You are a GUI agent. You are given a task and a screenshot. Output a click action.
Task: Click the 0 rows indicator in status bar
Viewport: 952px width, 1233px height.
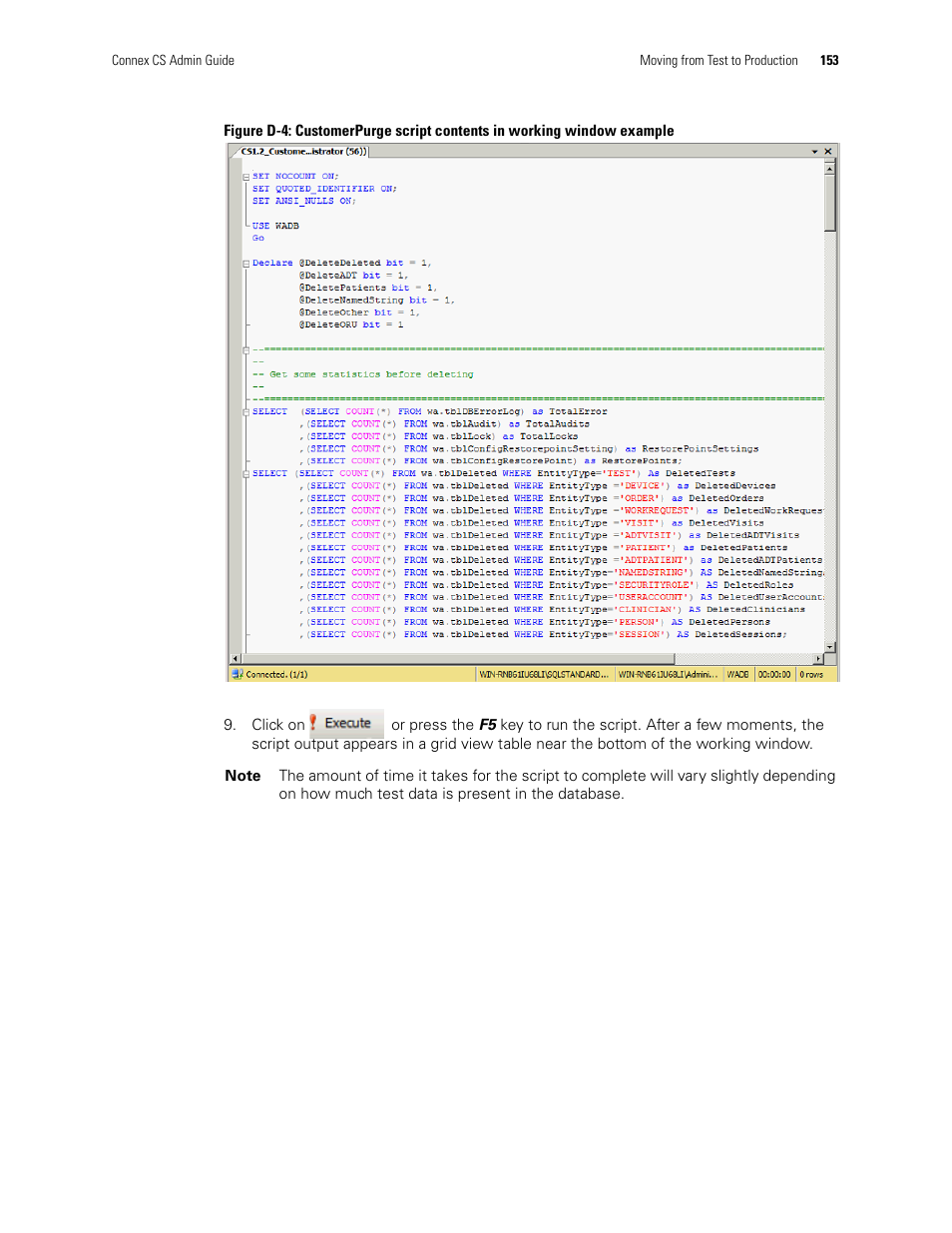(811, 675)
